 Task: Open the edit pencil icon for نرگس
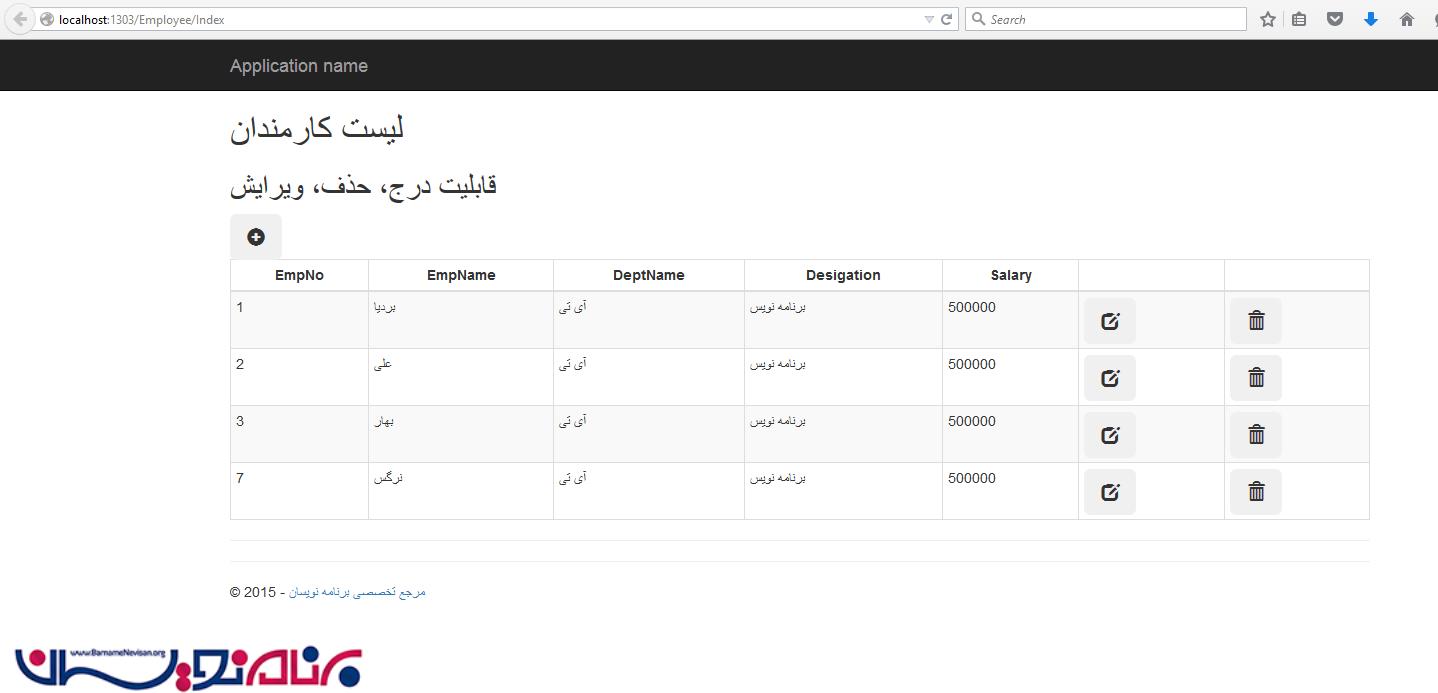tap(1110, 491)
